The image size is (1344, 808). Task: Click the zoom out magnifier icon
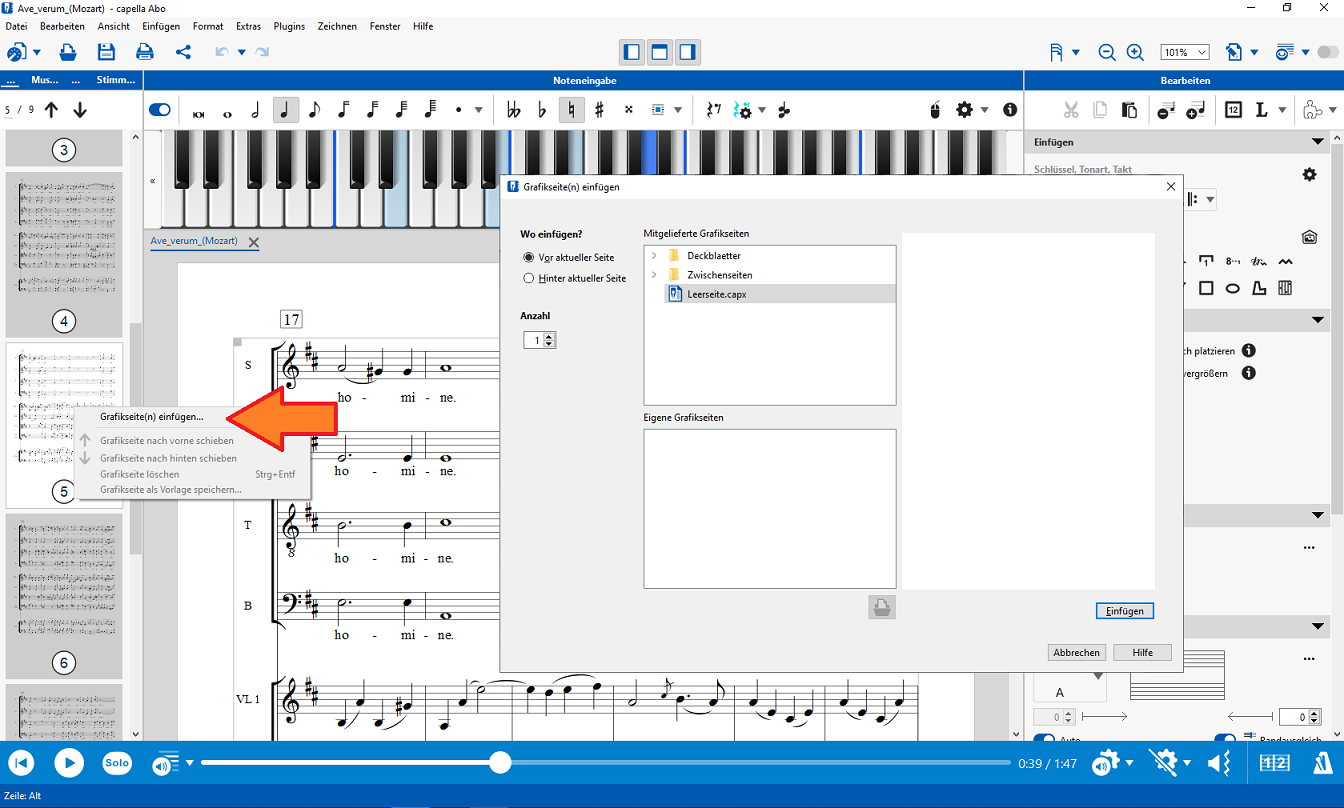pyautogui.click(x=1107, y=52)
